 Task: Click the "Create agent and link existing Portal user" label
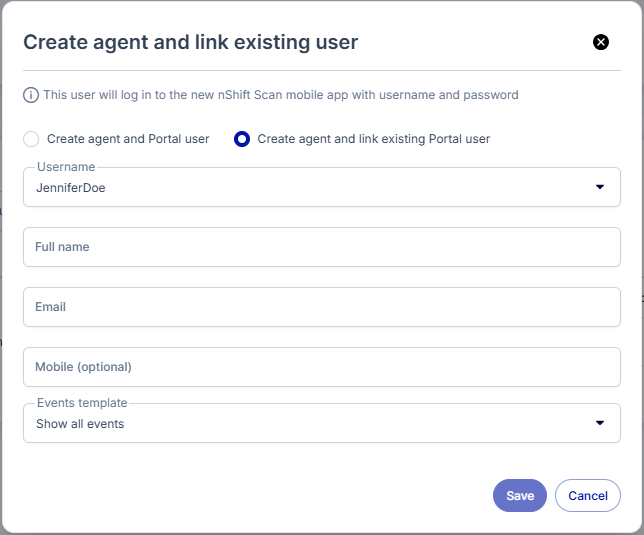(374, 139)
